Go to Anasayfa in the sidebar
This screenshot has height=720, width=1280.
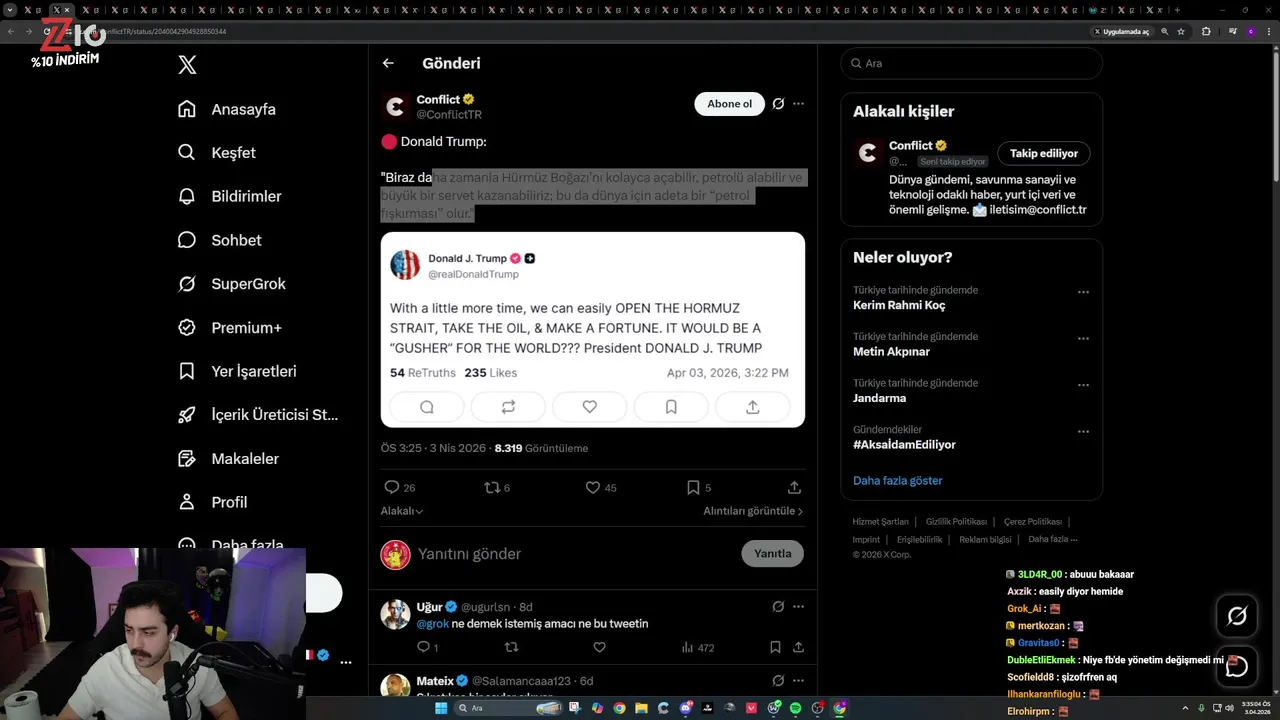(227, 109)
